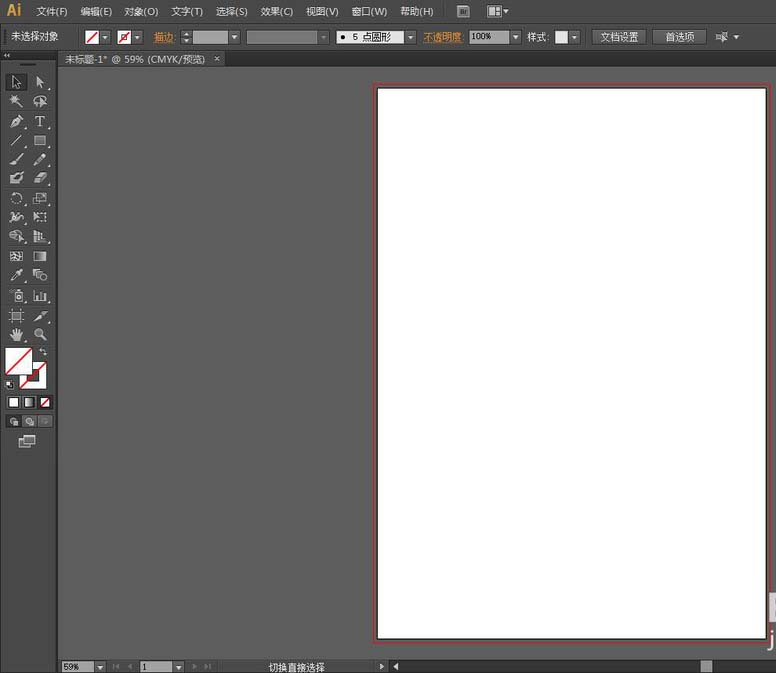Select the Eraser tool

pyautogui.click(x=40, y=178)
